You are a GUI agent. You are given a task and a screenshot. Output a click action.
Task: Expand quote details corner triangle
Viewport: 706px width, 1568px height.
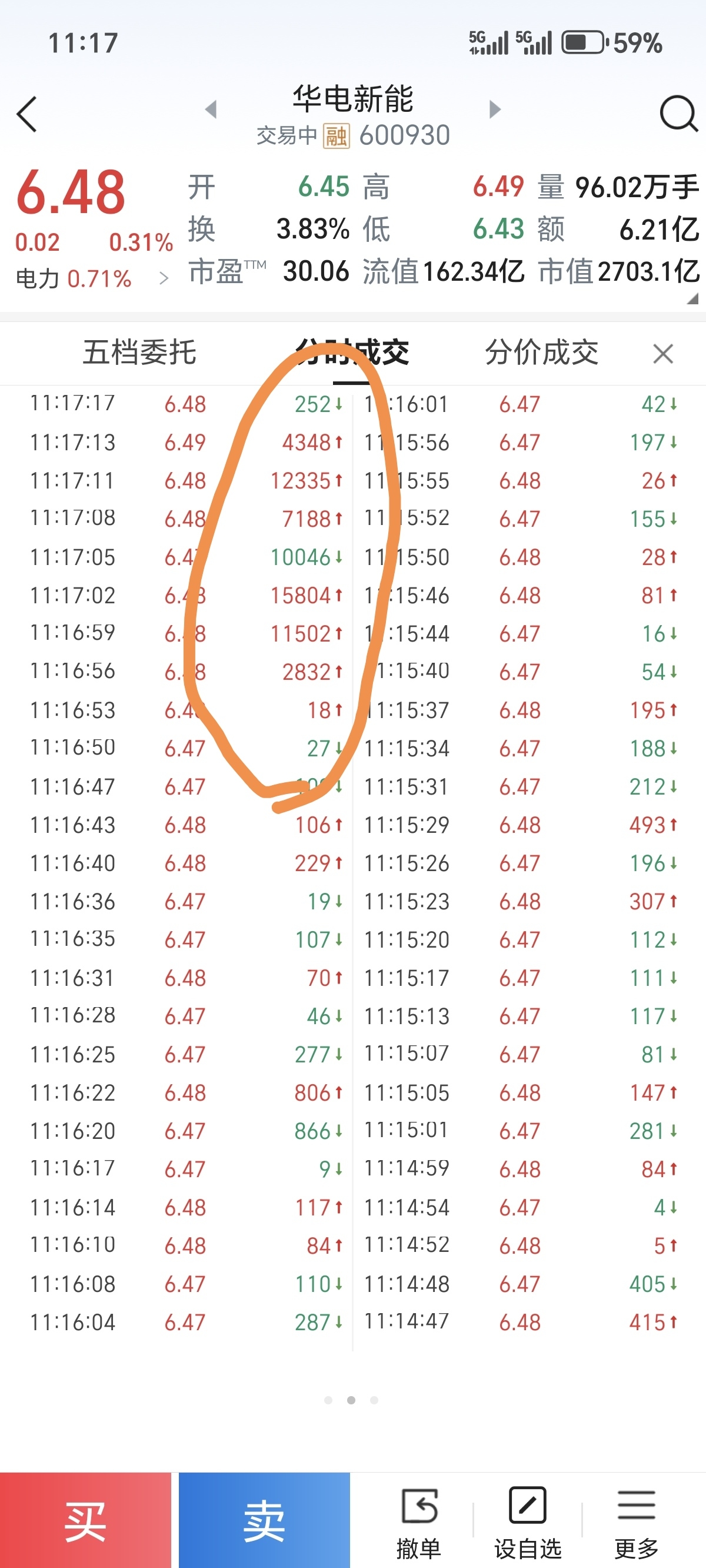coord(692,298)
